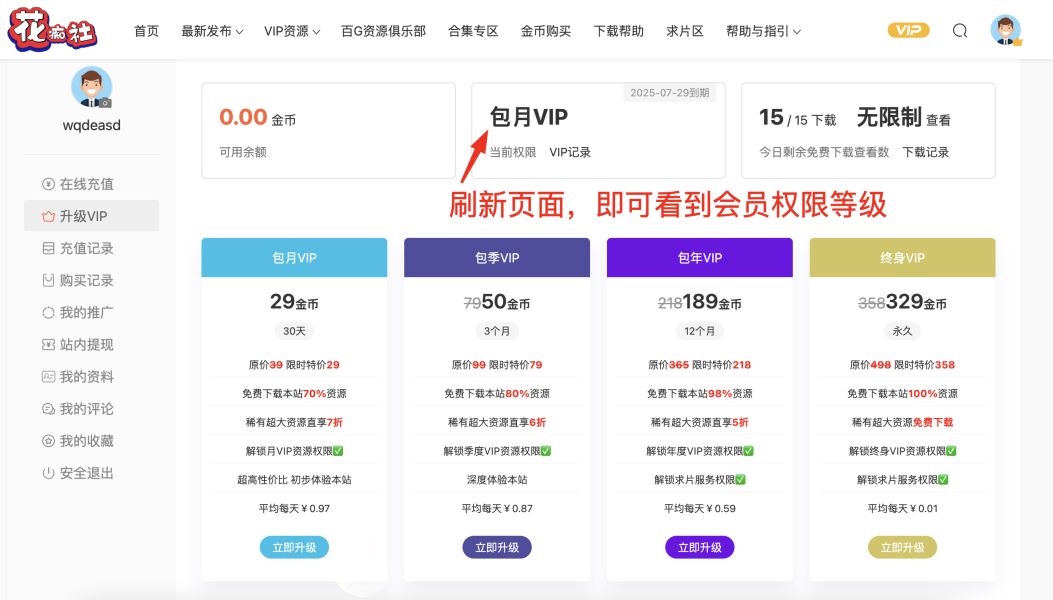Click the 我的资料 profile card icon
The height and width of the screenshot is (600, 1053).
point(48,376)
